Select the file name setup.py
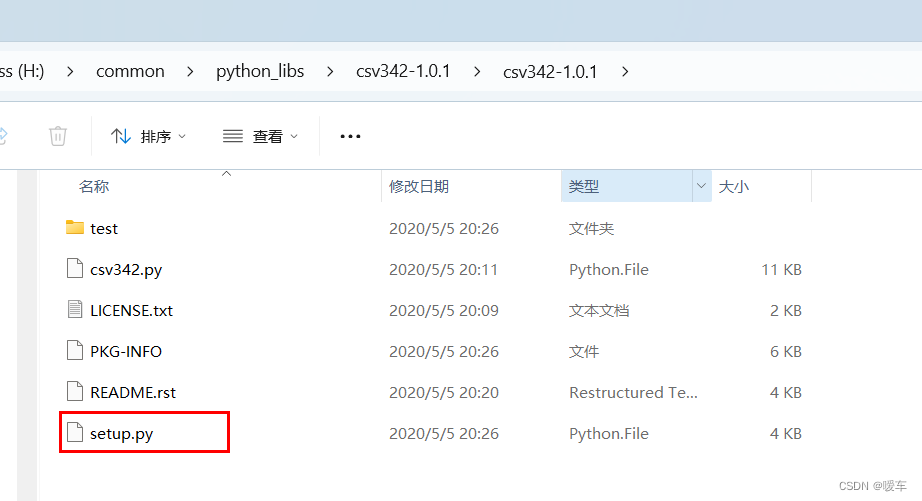Viewport: 922px width, 501px height. tap(122, 434)
